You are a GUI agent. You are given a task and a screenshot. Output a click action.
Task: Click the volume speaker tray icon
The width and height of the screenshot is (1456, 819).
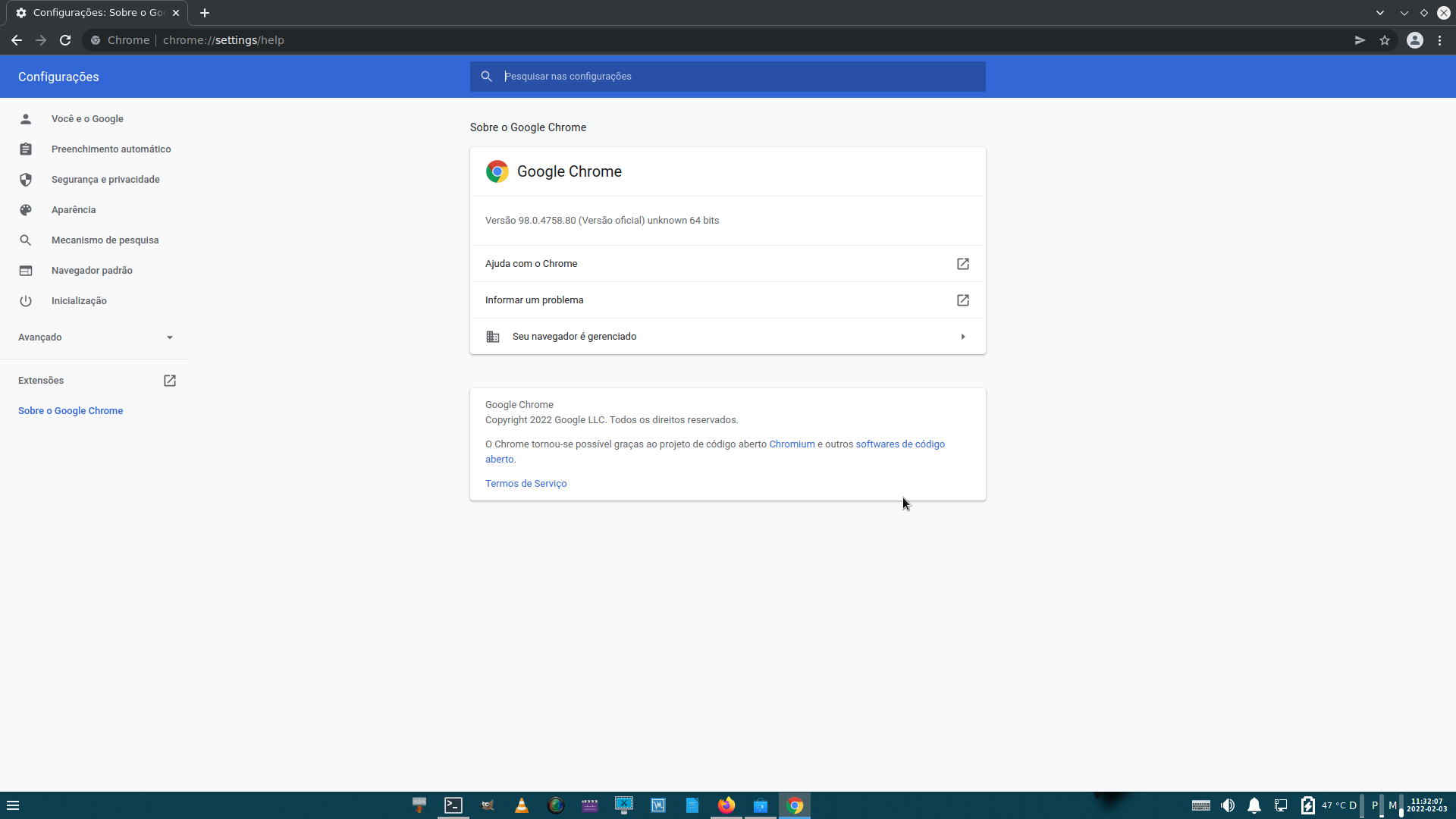coord(1228,805)
